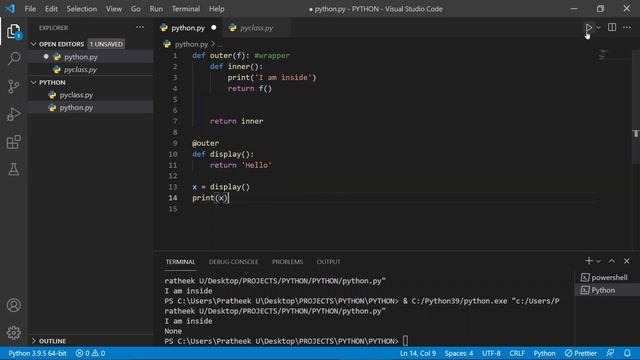The width and height of the screenshot is (640, 360).
Task: Click the VS Code logo menu icon
Action: pyautogui.click(x=10, y=9)
